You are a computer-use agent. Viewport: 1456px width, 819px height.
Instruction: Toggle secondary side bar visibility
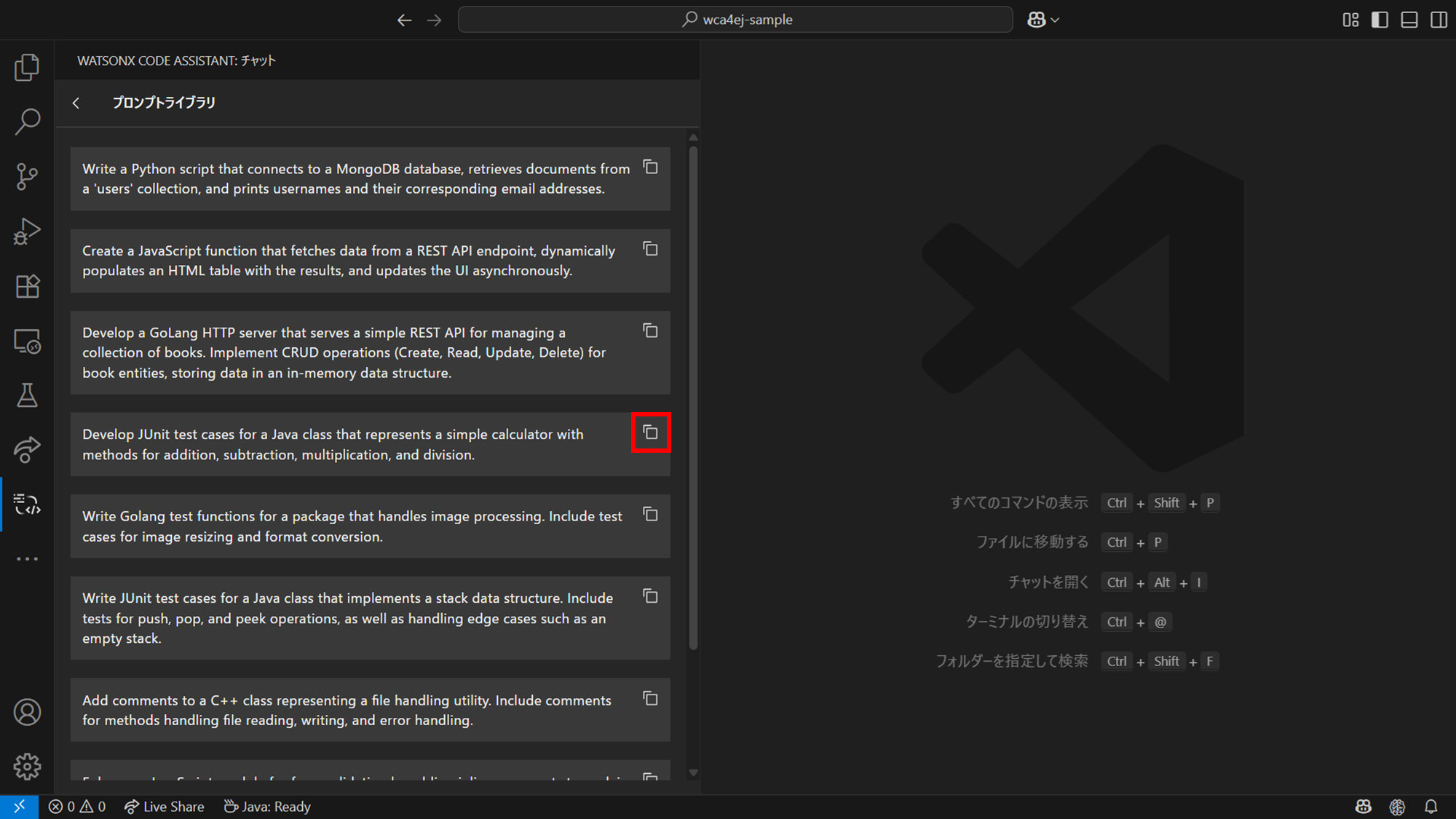(x=1439, y=20)
